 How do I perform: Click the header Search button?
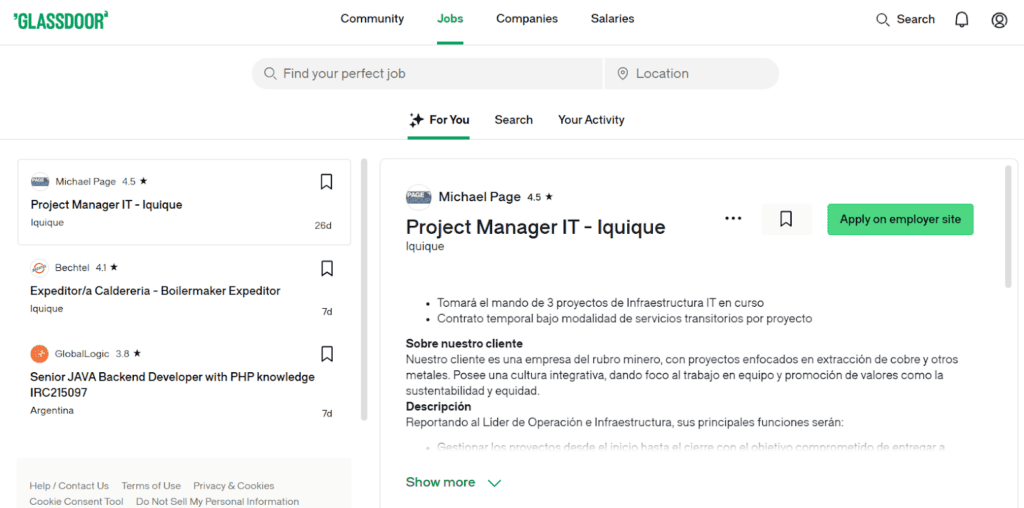tap(905, 20)
